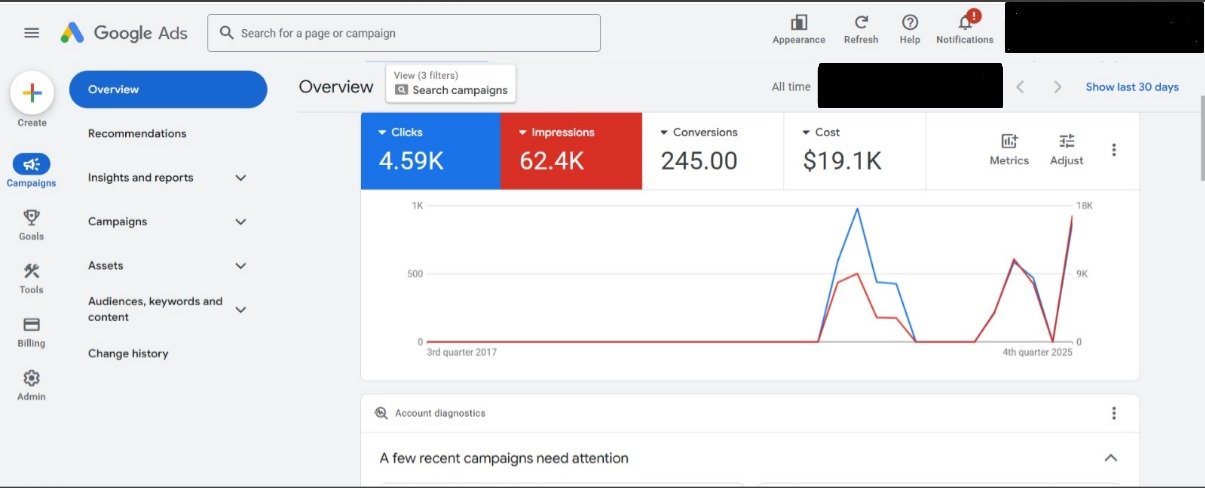Screen dimensions: 1205x488
Task: Select Recommendations in the left menu
Action: coord(137,134)
